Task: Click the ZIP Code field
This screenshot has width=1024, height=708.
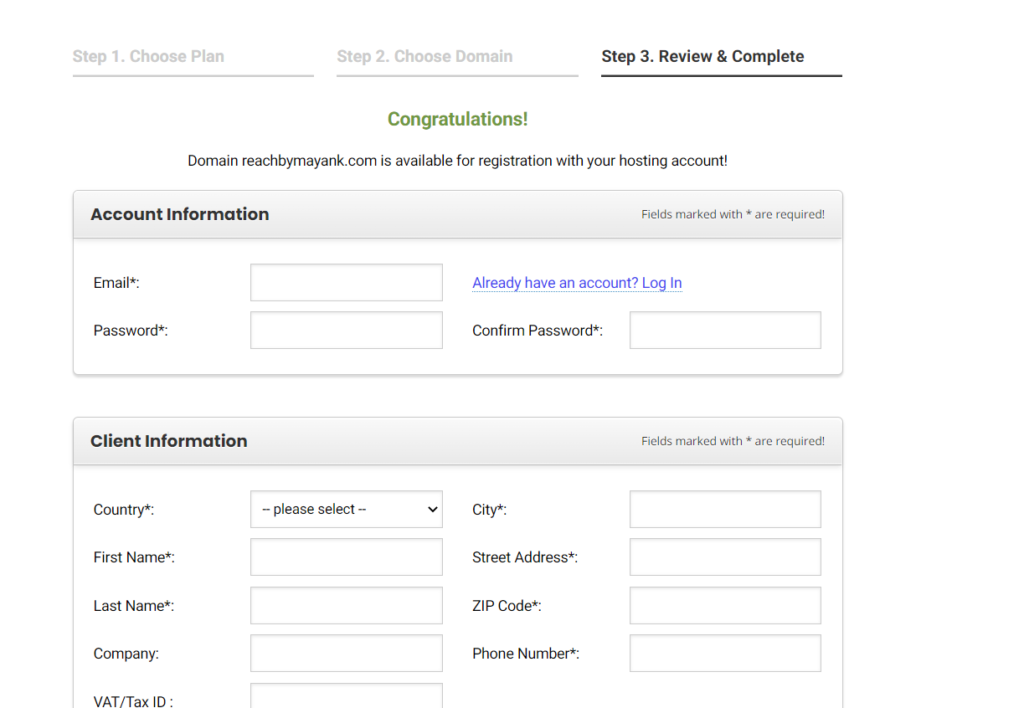Action: [725, 606]
